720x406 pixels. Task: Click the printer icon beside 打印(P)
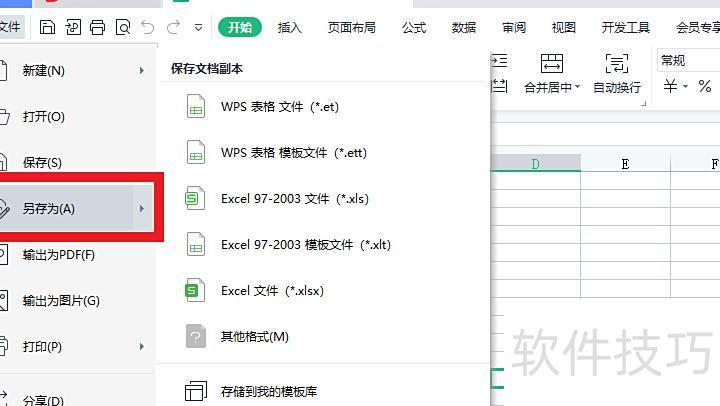(4, 346)
